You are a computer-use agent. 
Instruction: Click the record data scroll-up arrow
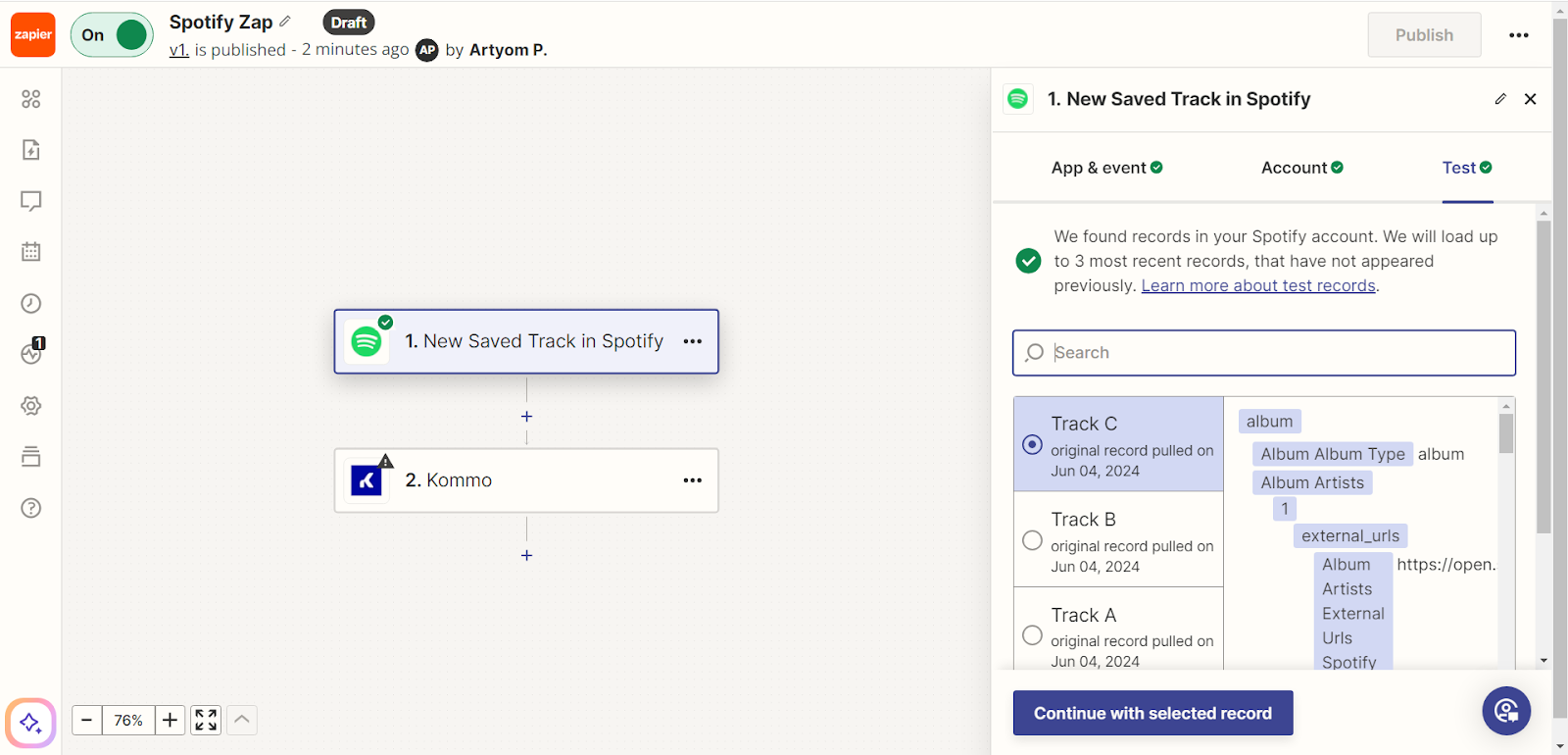[x=1506, y=405]
